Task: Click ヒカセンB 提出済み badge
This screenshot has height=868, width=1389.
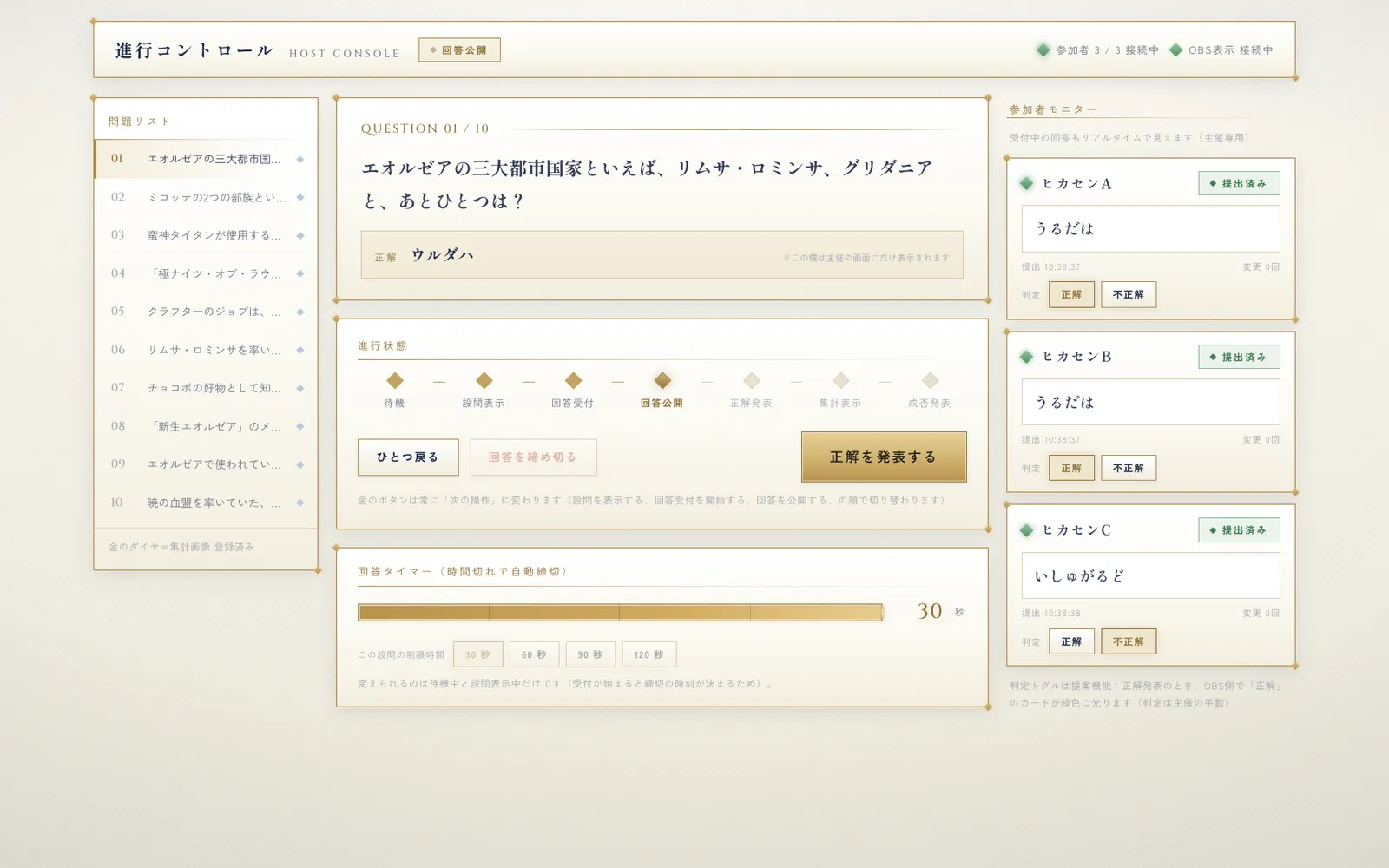Action: [x=1239, y=357]
